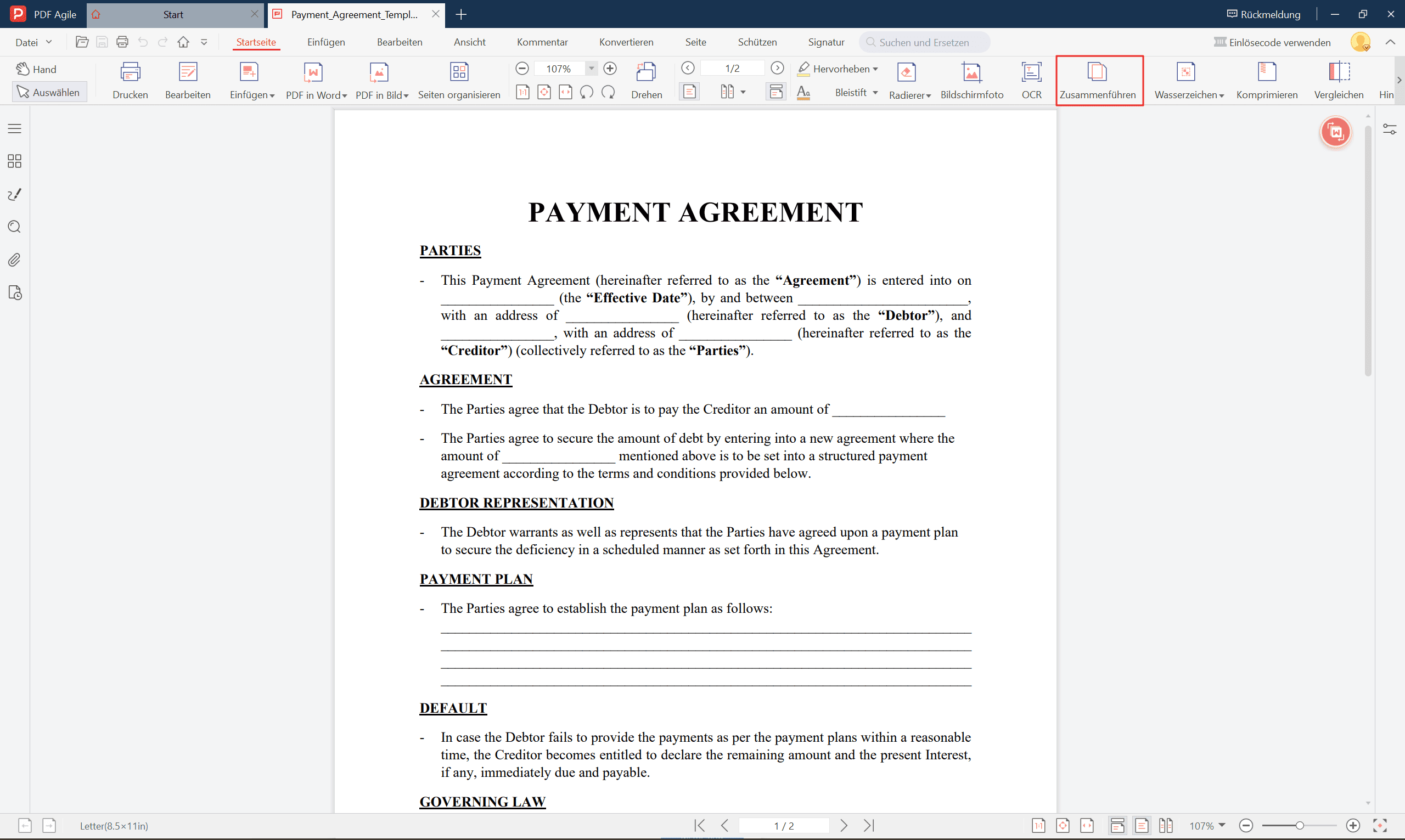1405x840 pixels.
Task: Toggle two-page view in status bar
Action: [x=1166, y=825]
